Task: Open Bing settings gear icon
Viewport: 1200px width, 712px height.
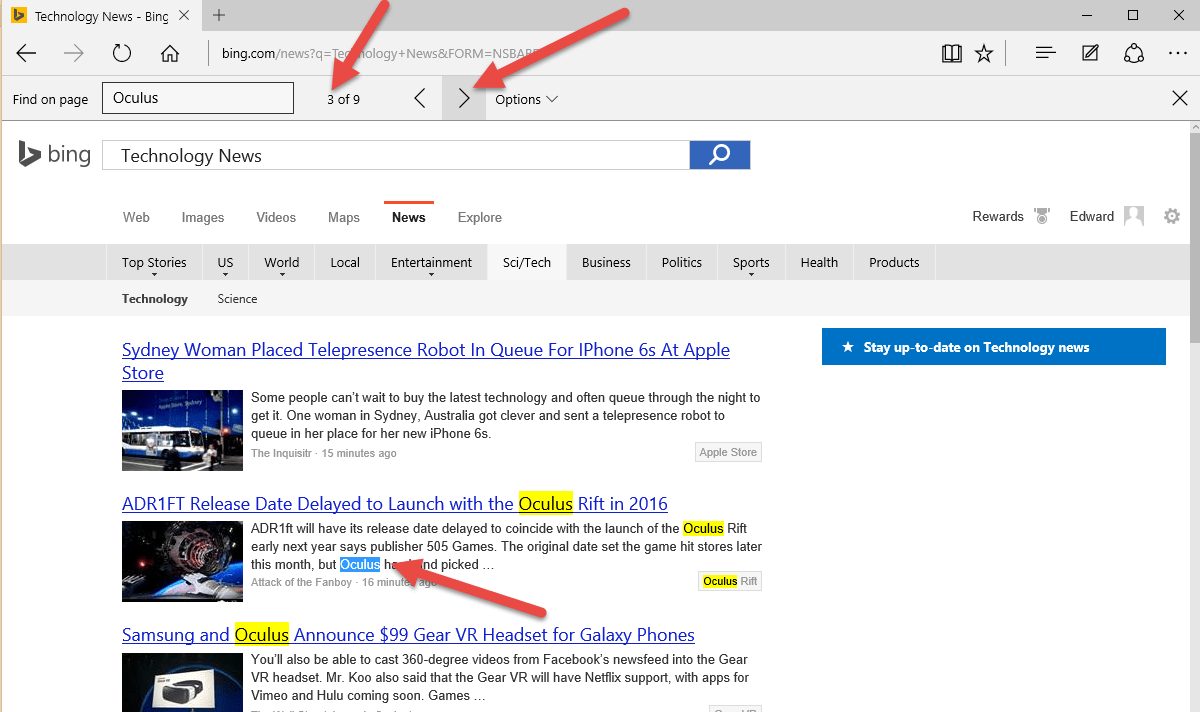Action: [x=1172, y=216]
